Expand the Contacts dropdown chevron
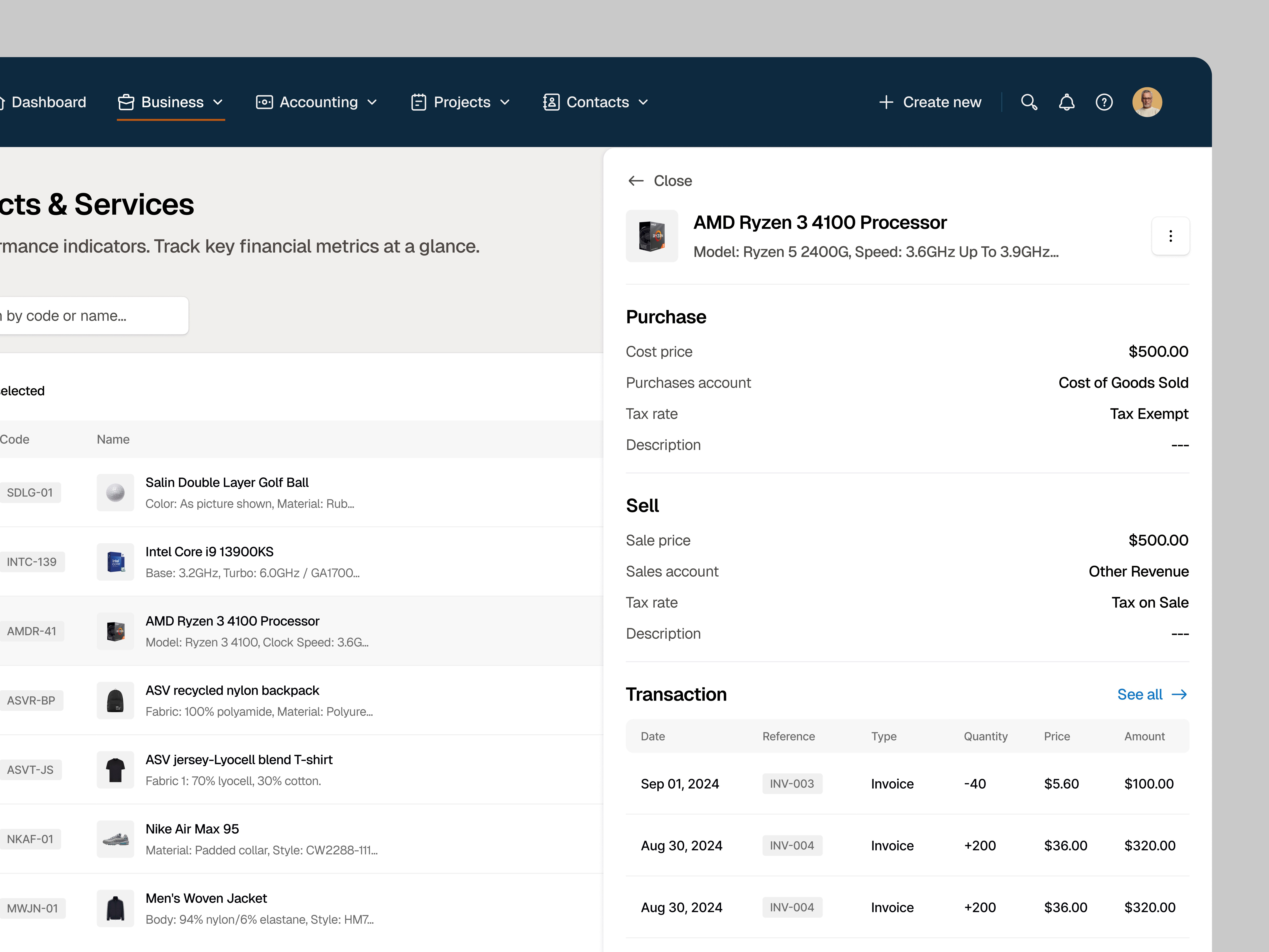 point(643,102)
